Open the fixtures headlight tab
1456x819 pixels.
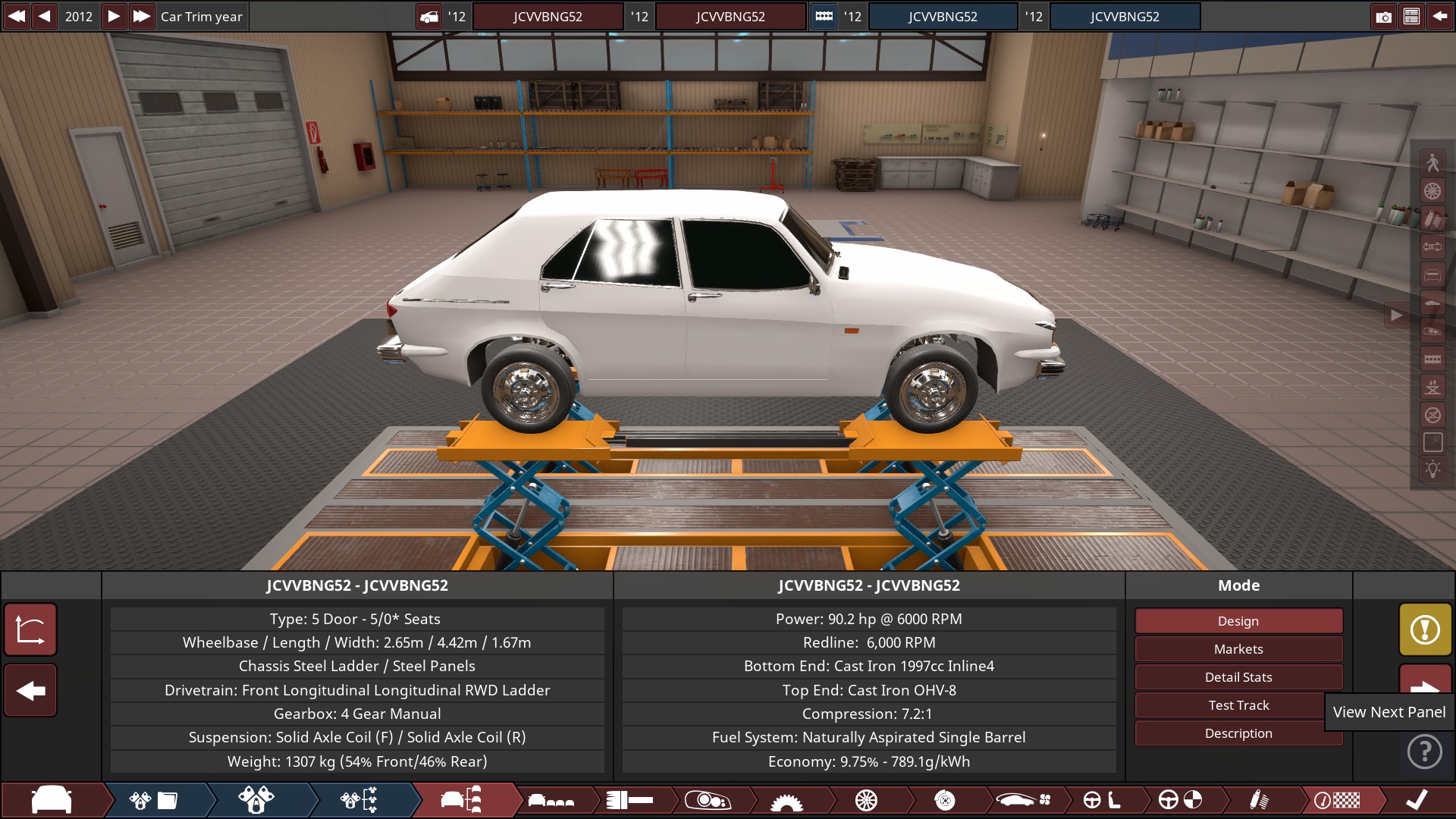click(x=707, y=800)
